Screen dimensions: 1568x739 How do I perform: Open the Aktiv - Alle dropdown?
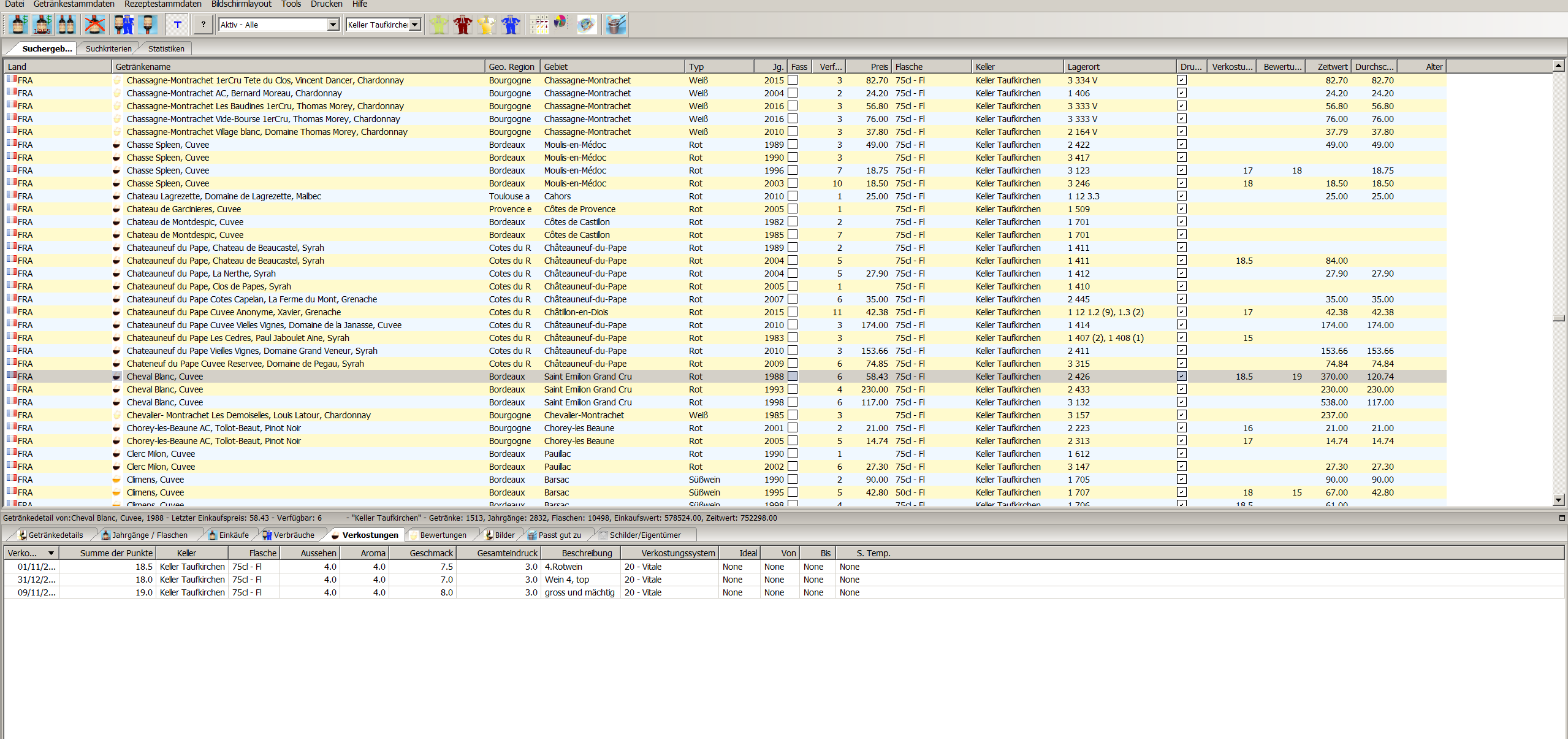[x=333, y=25]
